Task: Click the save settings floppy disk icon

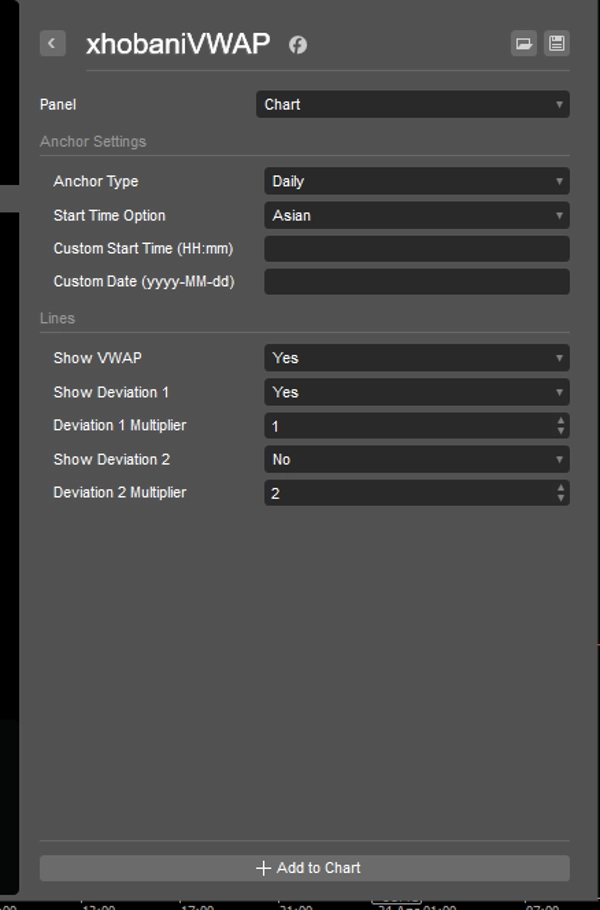Action: [557, 43]
